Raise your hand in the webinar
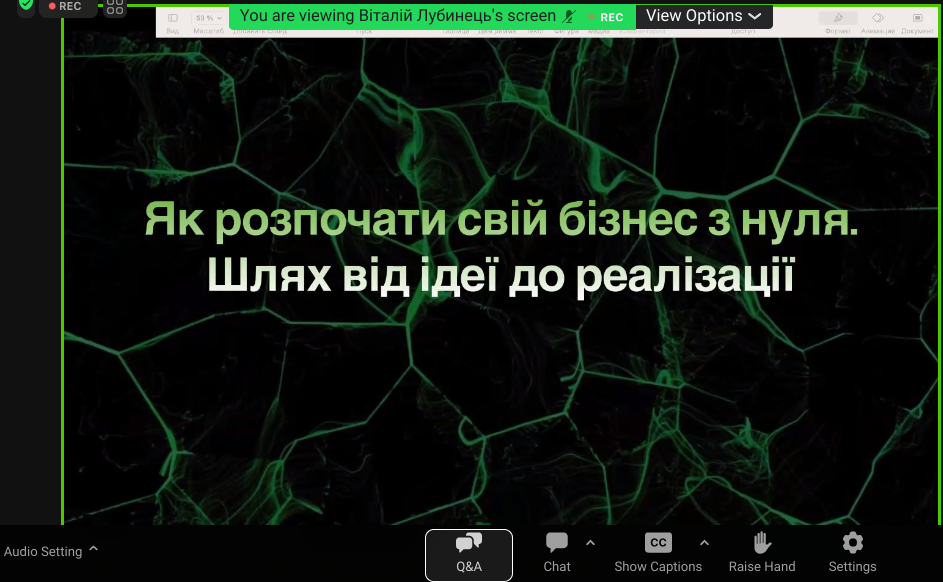 762,553
